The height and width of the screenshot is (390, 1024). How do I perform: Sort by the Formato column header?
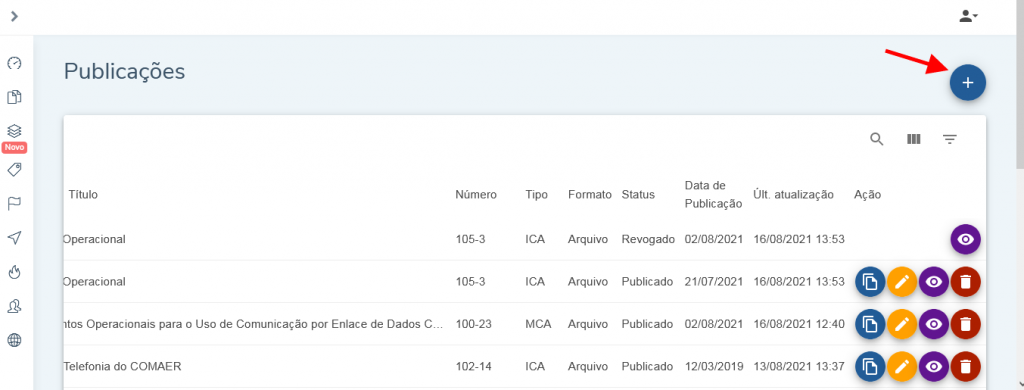coord(590,195)
